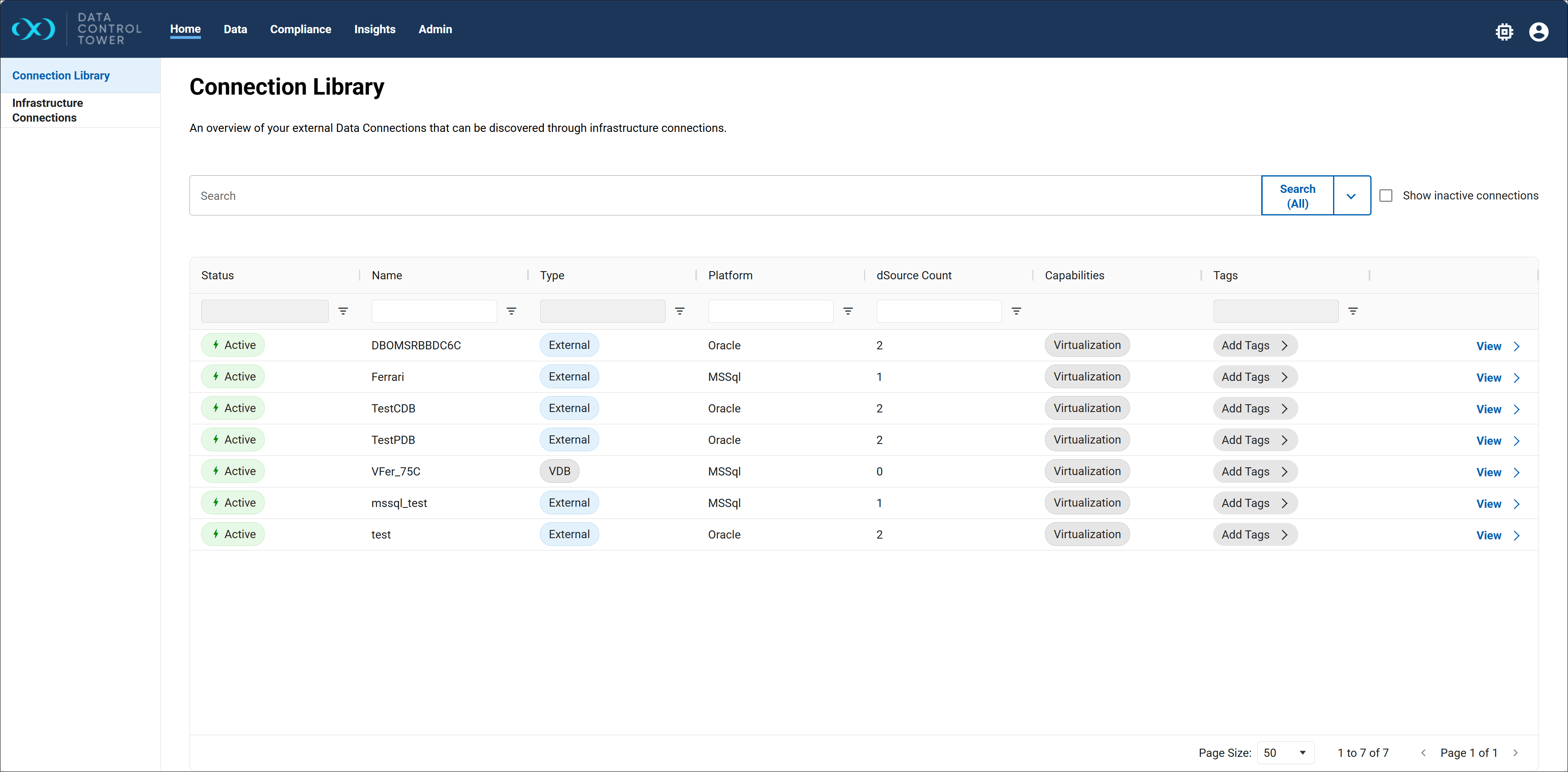Click Add Tags button for test row
Image resolution: width=1568 pixels, height=772 pixels.
[x=1255, y=534]
